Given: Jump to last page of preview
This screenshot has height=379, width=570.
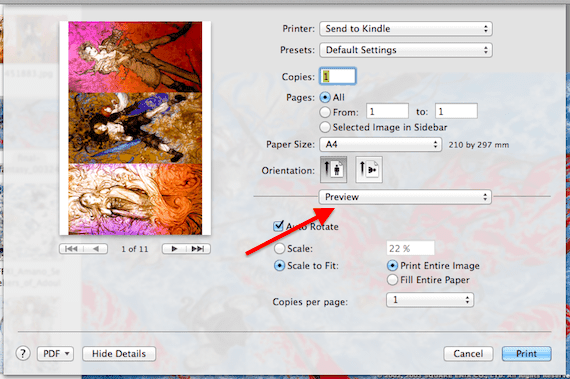Looking at the screenshot, I should (x=198, y=249).
